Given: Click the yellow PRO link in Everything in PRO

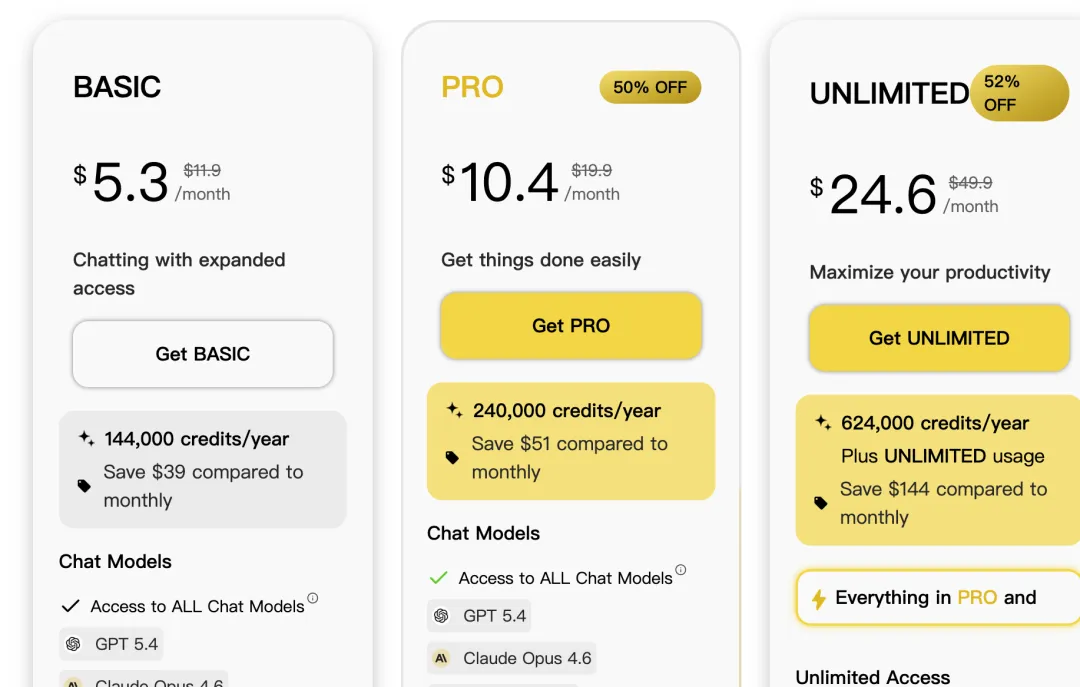Looking at the screenshot, I should click(977, 598).
